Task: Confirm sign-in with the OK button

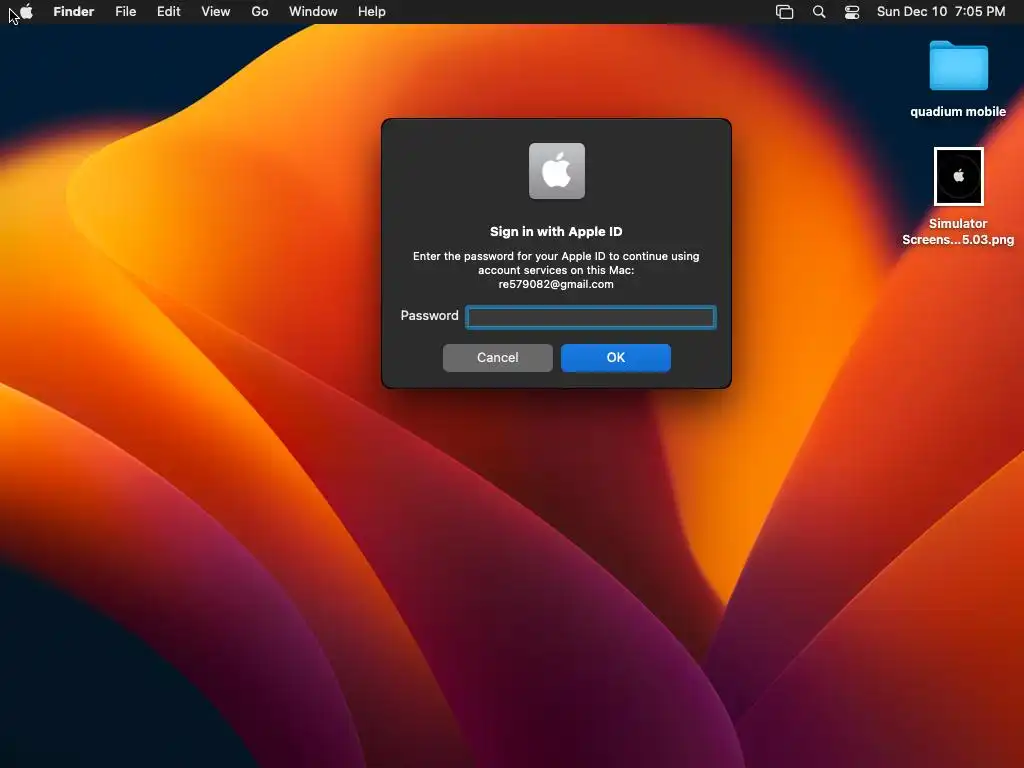Action: (x=615, y=358)
